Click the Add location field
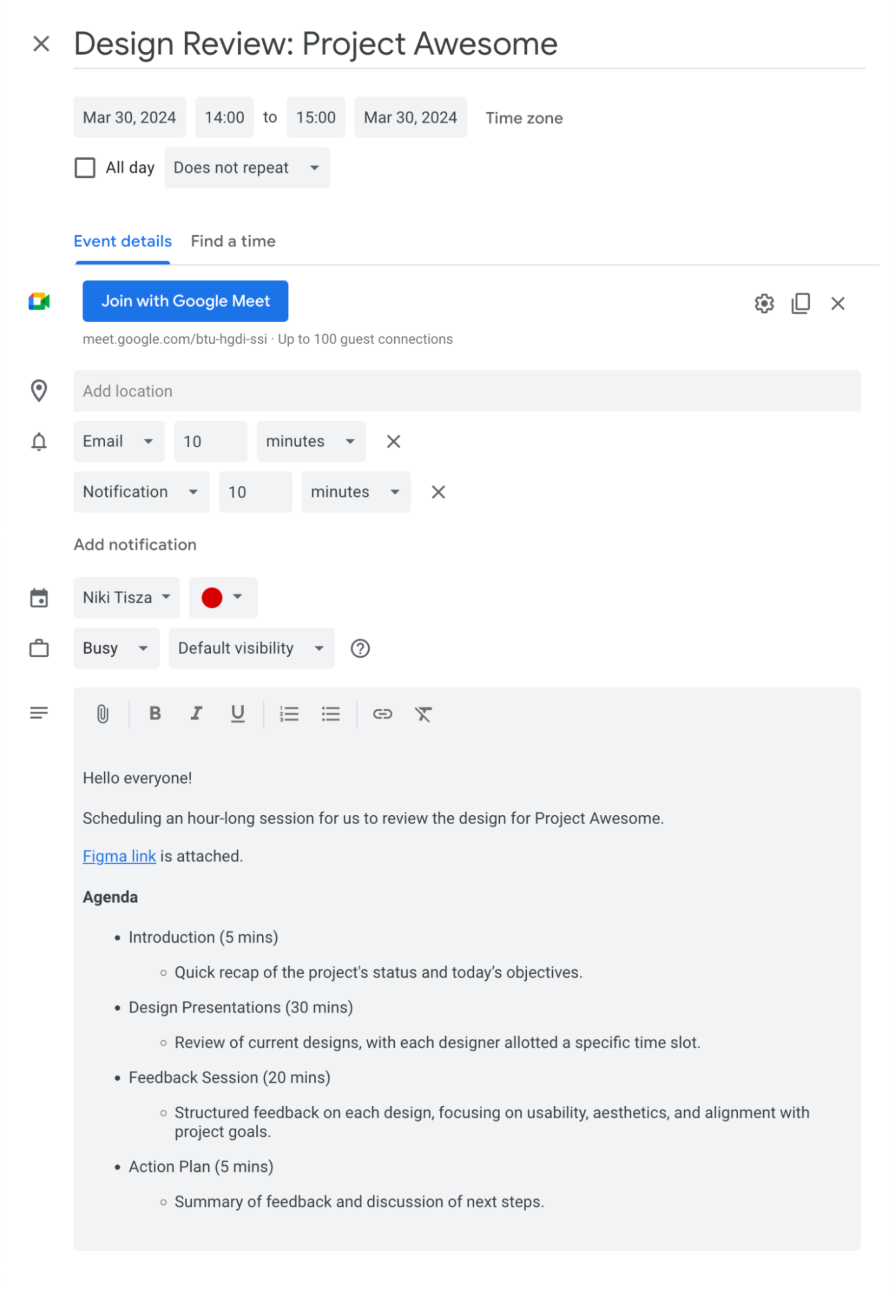This screenshot has width=895, height=1290. [466, 391]
